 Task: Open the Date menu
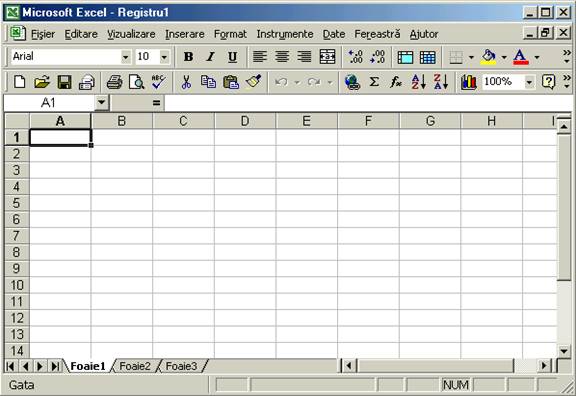334,34
